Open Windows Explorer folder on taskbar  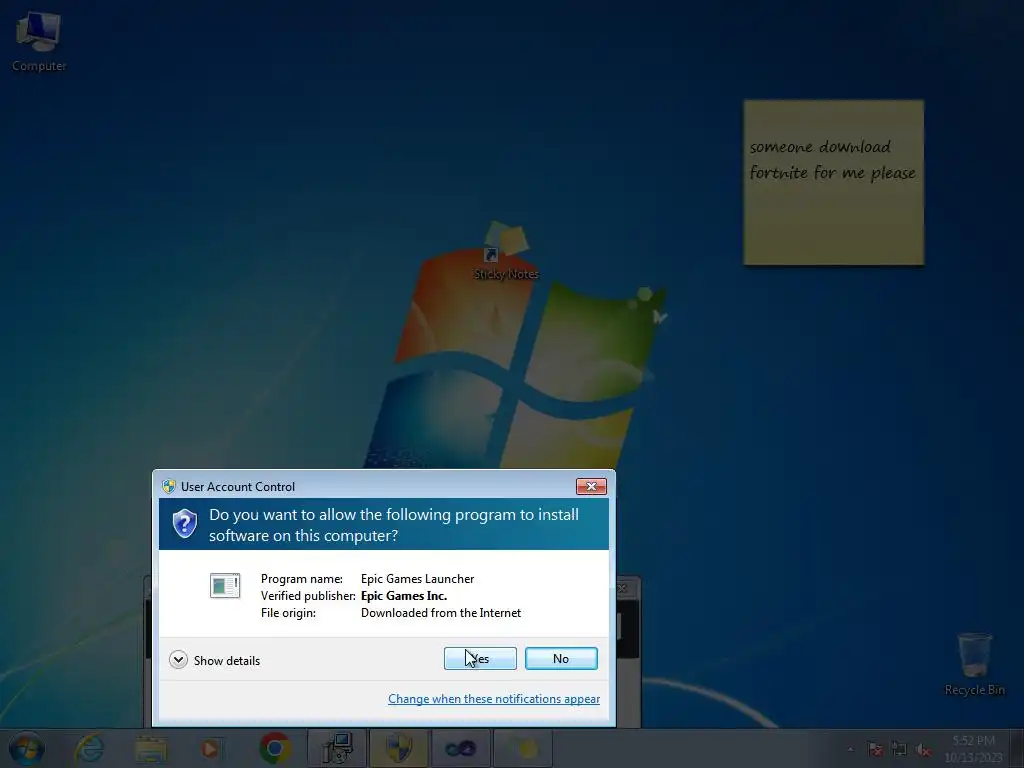point(151,748)
